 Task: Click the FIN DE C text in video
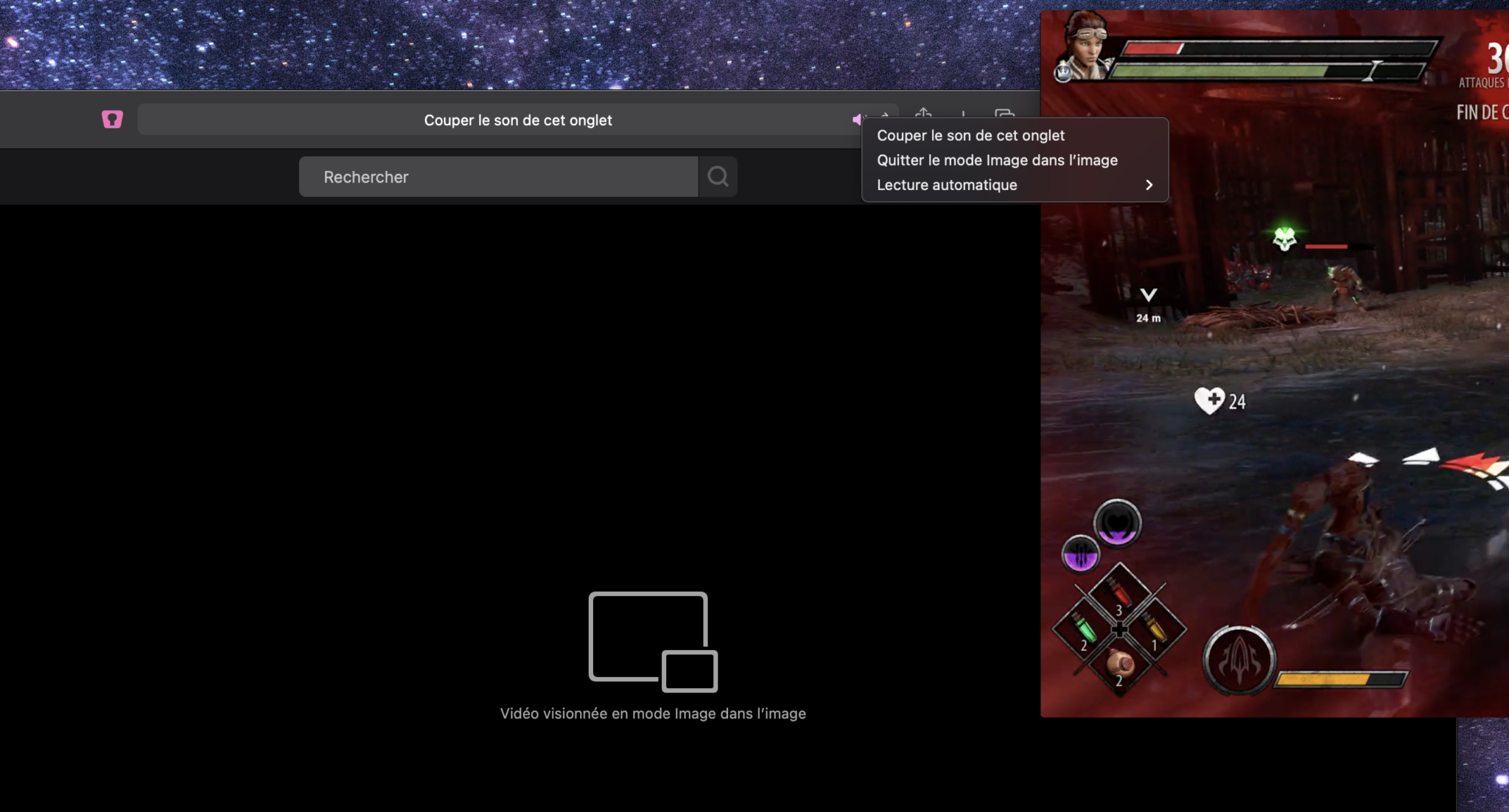coord(1482,112)
